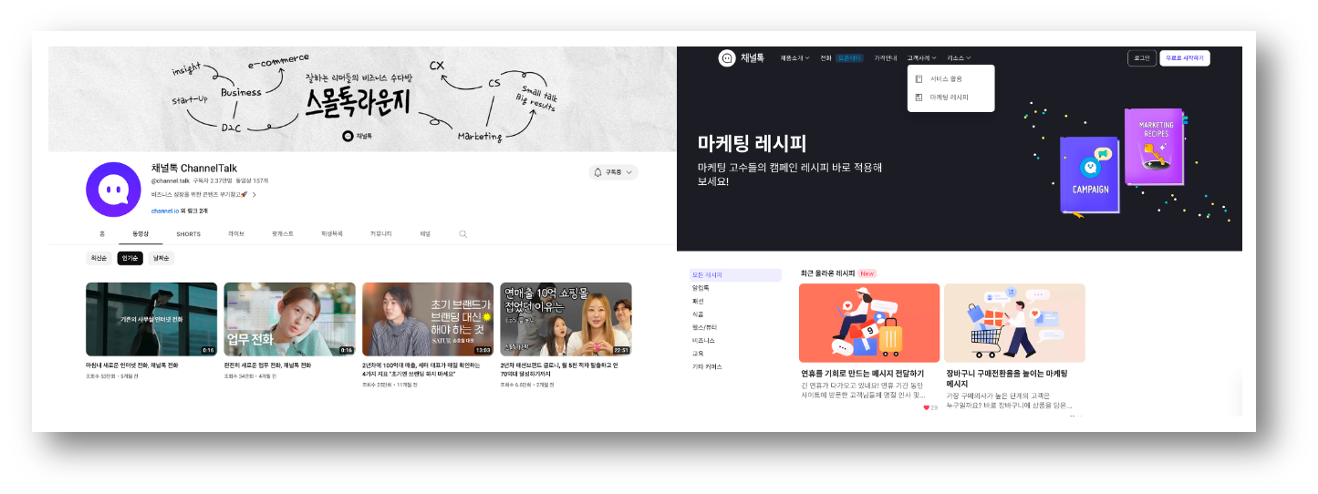
Task: Open the orange 연휴 recipe card image
Action: (869, 323)
